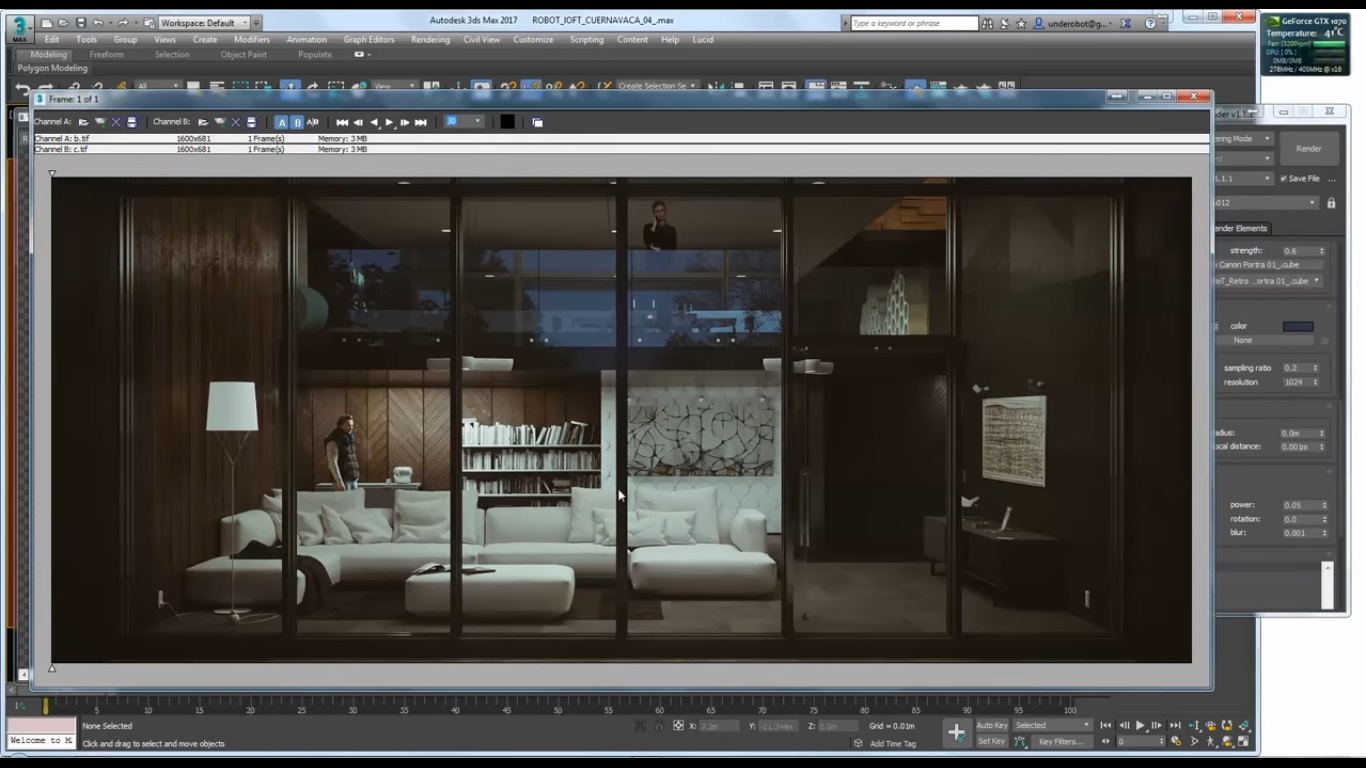
Task: Open Channel A file browse icon
Action: click(x=84, y=122)
